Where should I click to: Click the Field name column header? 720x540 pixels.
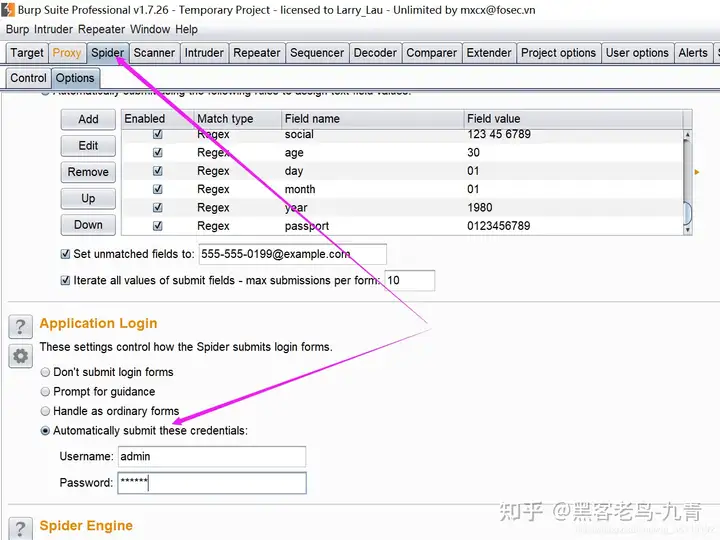pos(372,119)
